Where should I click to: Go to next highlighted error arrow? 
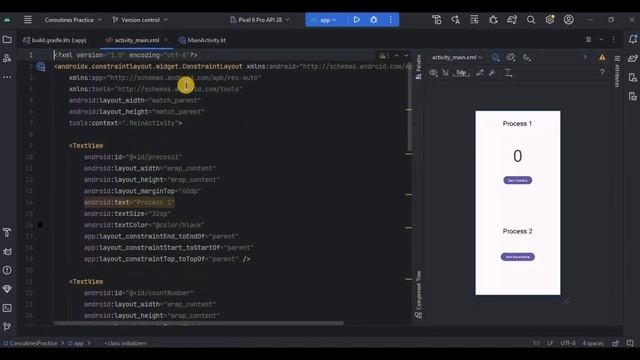click(406, 55)
